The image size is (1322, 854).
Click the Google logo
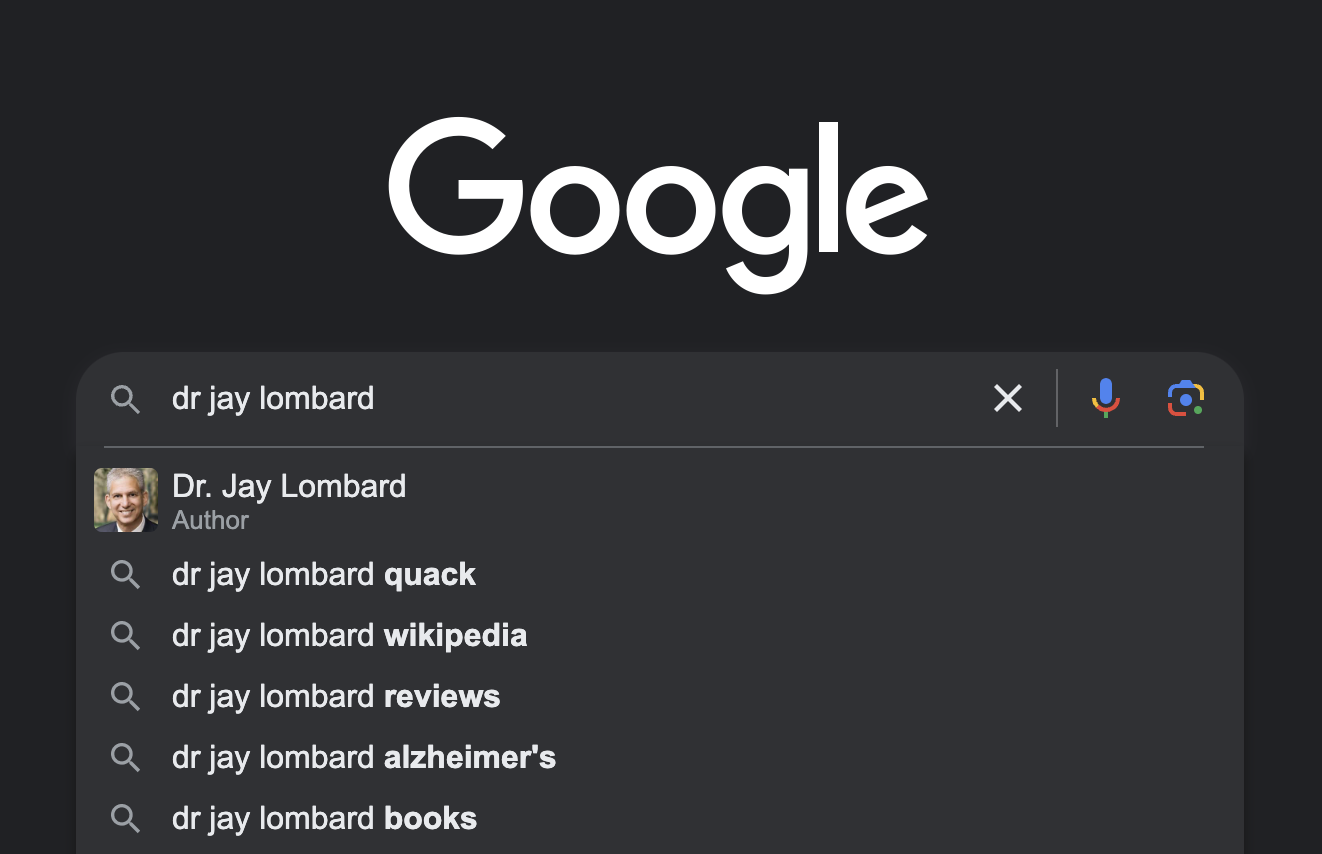click(658, 205)
